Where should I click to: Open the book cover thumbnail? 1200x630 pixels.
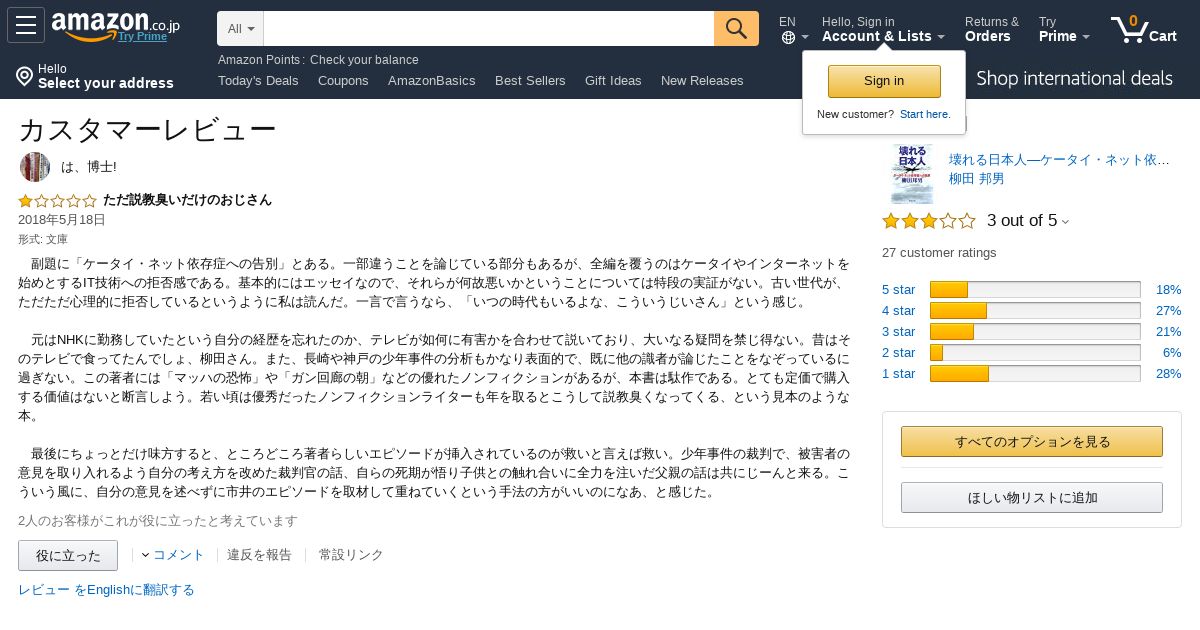coord(911,173)
